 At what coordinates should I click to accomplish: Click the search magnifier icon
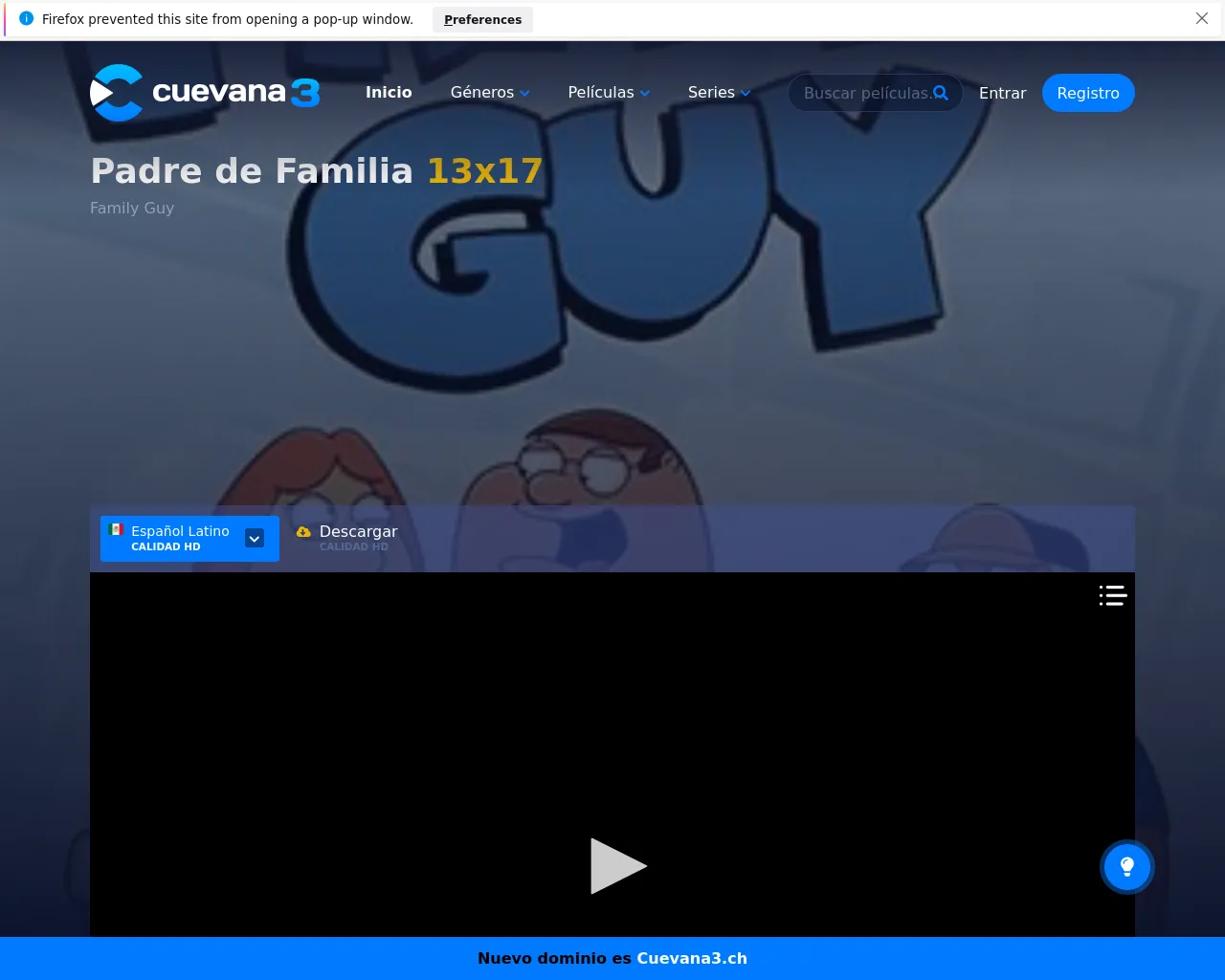941,93
